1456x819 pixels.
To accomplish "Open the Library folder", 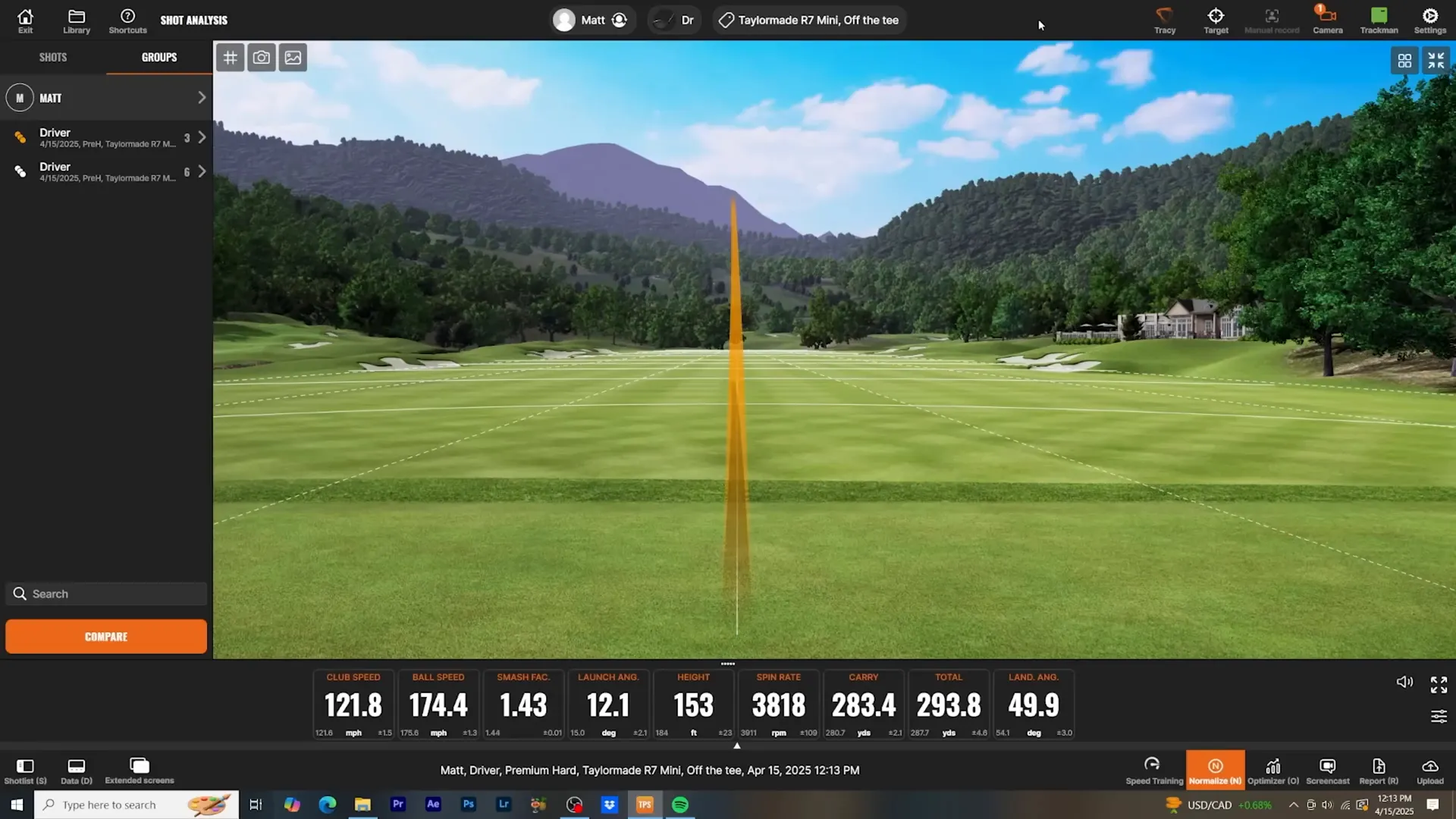I will pyautogui.click(x=76, y=20).
